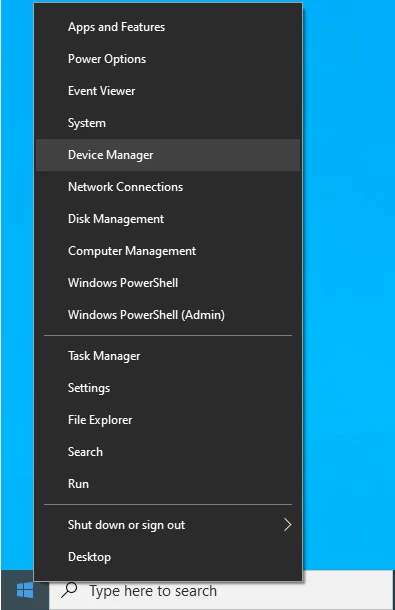Launch Windows PowerShell (Admin)
Screen dimensions: 395x610
tap(168, 315)
